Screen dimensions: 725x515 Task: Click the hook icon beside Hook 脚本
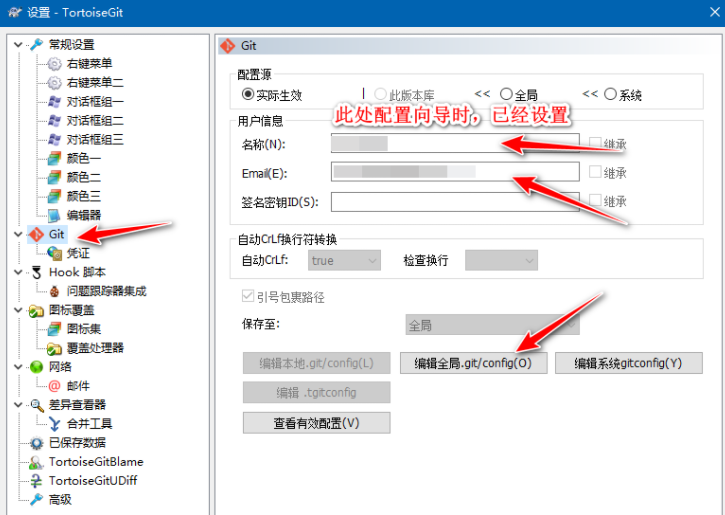[x=36, y=272]
